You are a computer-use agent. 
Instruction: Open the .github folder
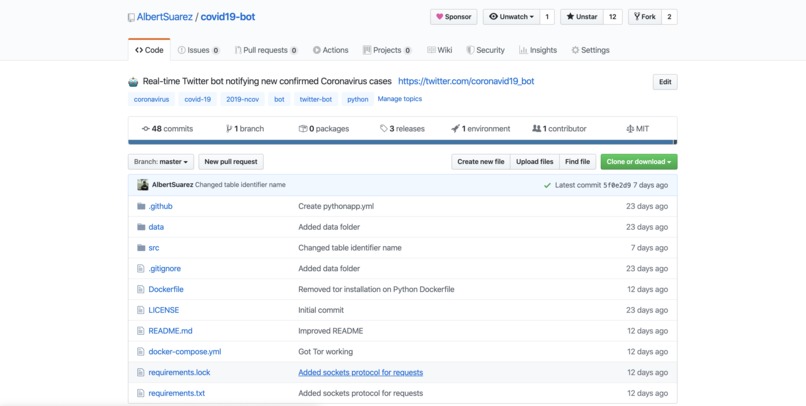coord(160,206)
